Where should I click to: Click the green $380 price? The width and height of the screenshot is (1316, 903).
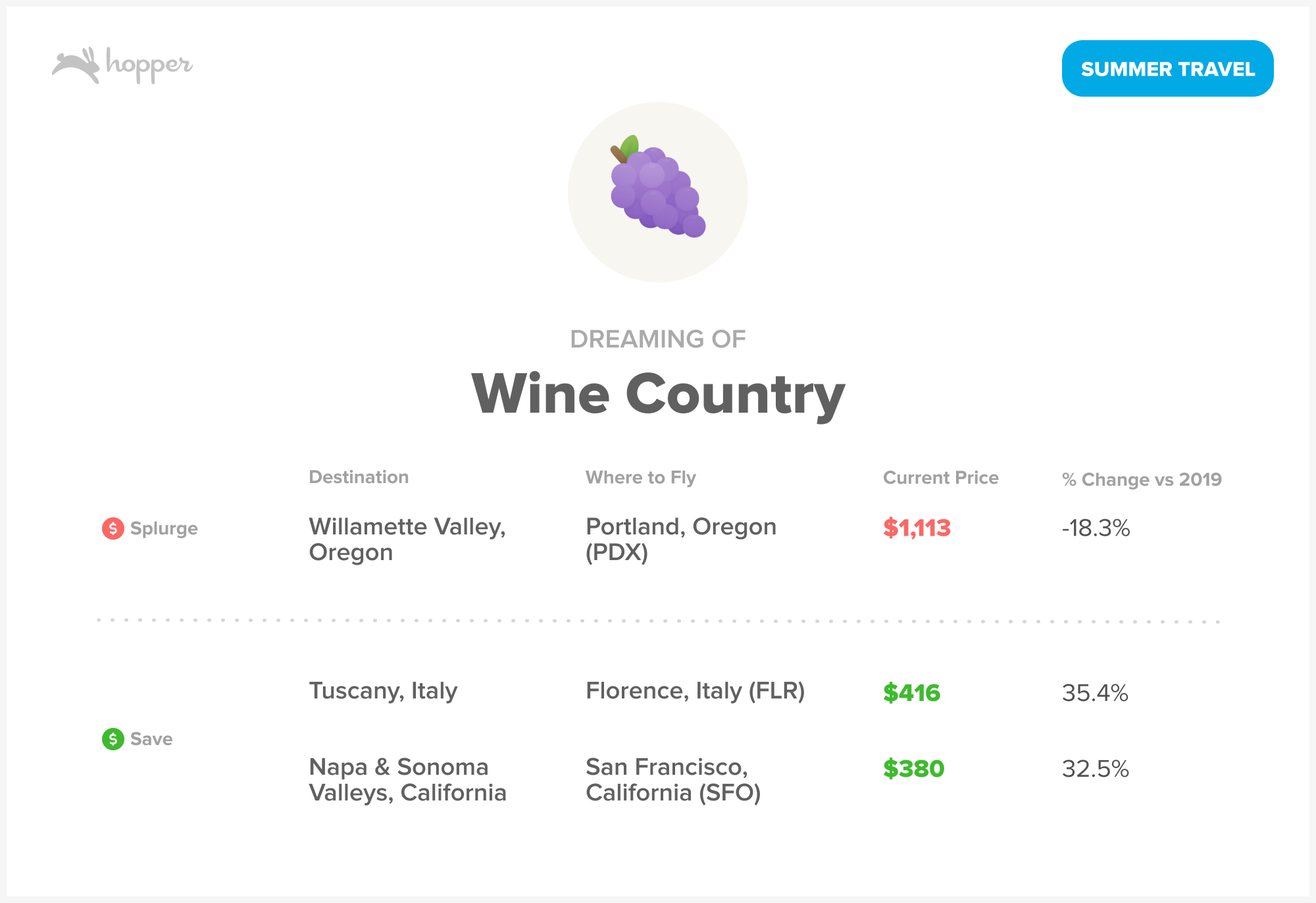[913, 769]
